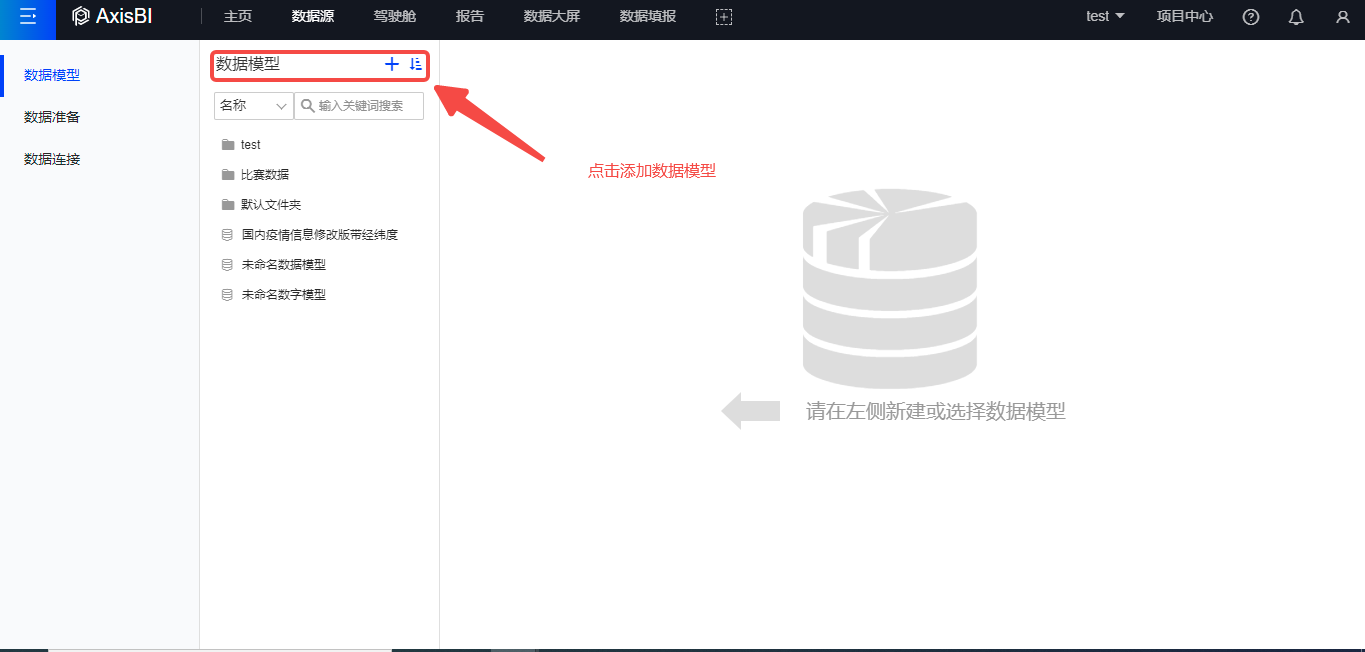Click the plus icon to add data model

pos(391,64)
